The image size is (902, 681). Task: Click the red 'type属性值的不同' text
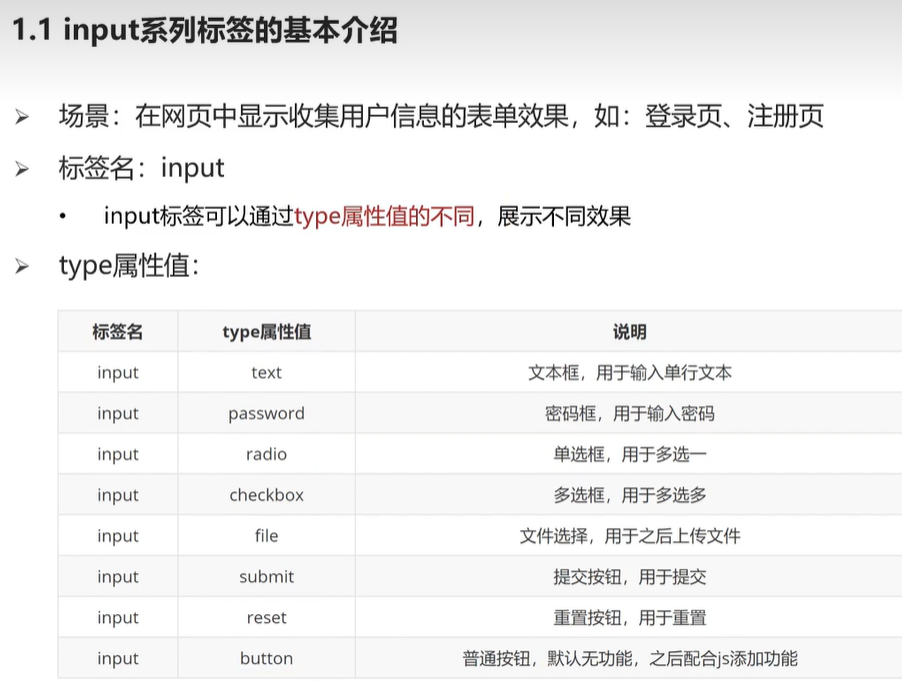[x=384, y=217]
